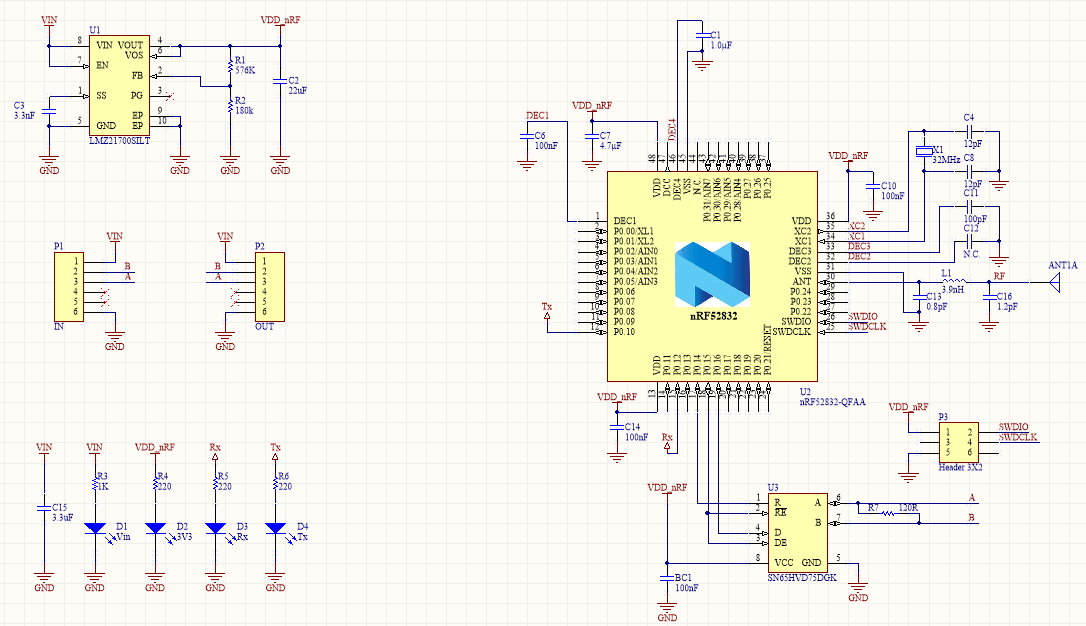The width and height of the screenshot is (1086, 626).
Task: Select capacitor C13 0.8pF symbol
Action: (x=919, y=296)
